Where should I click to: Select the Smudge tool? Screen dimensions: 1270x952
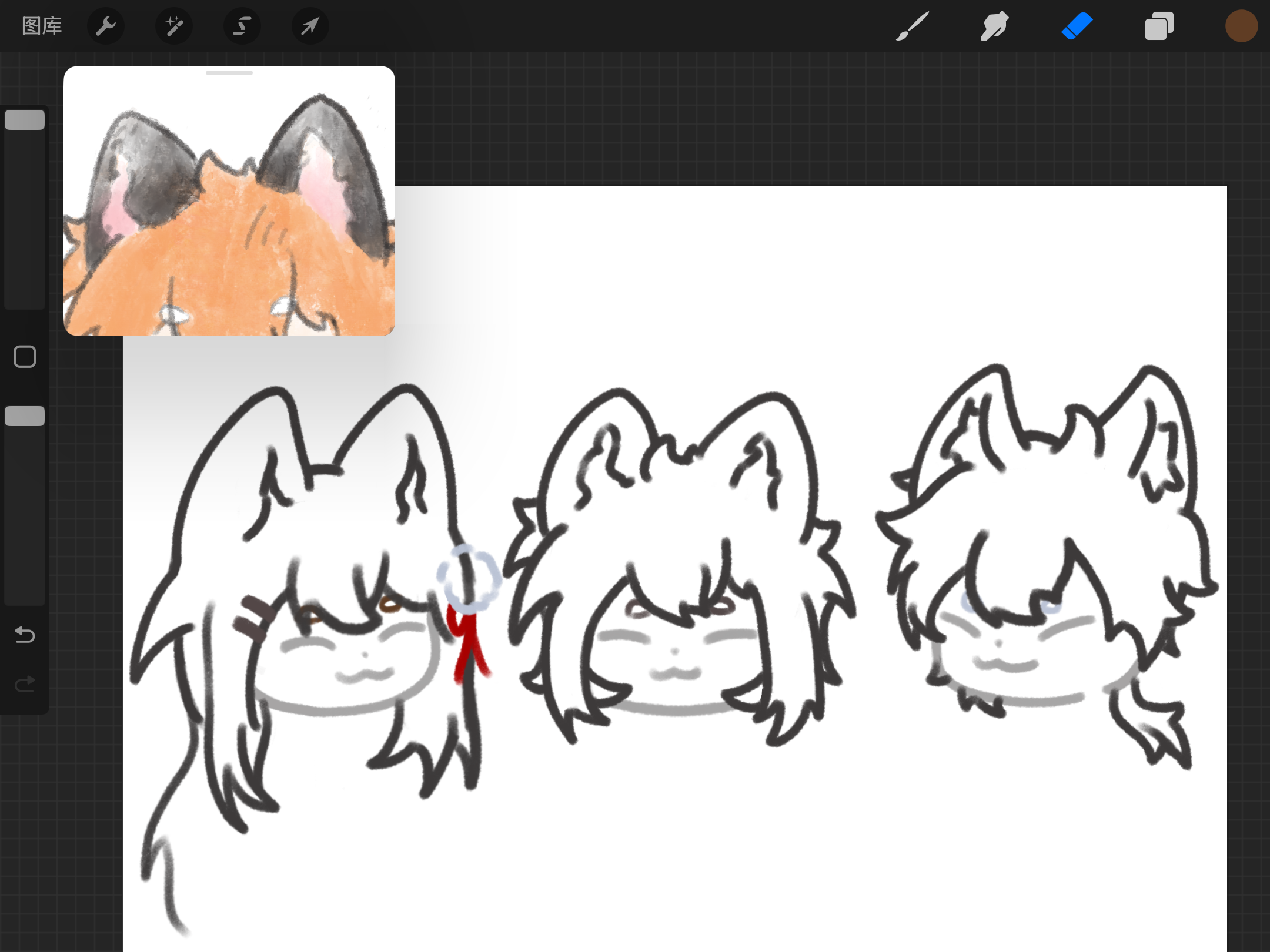tap(994, 26)
